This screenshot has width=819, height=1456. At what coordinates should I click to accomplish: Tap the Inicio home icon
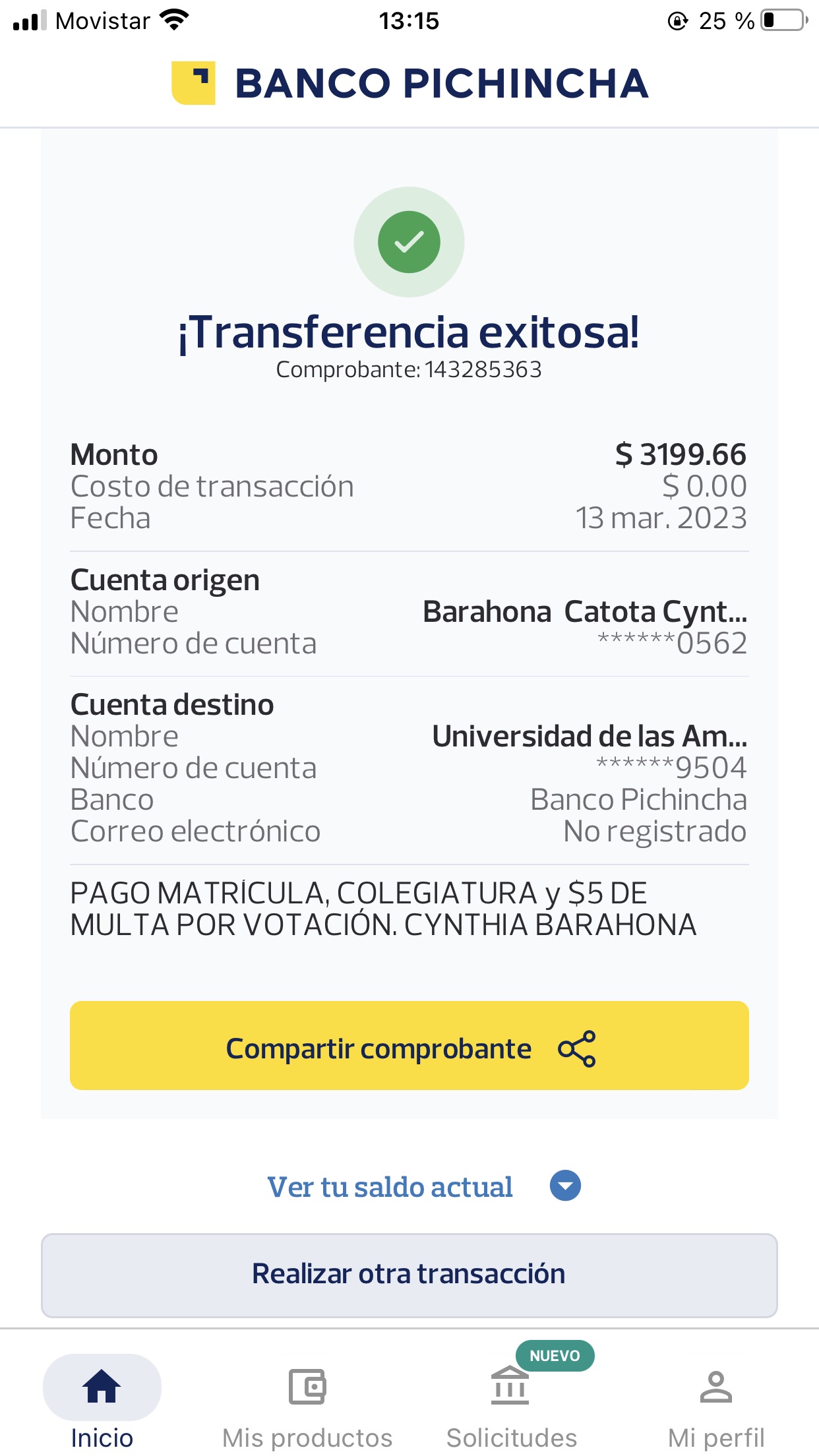point(102,1386)
